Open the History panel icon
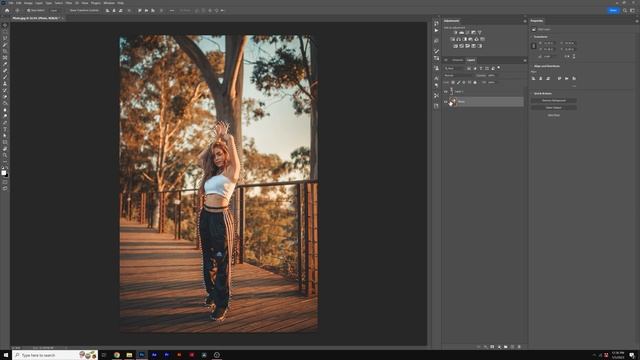640x360 pixels. pos(436,23)
